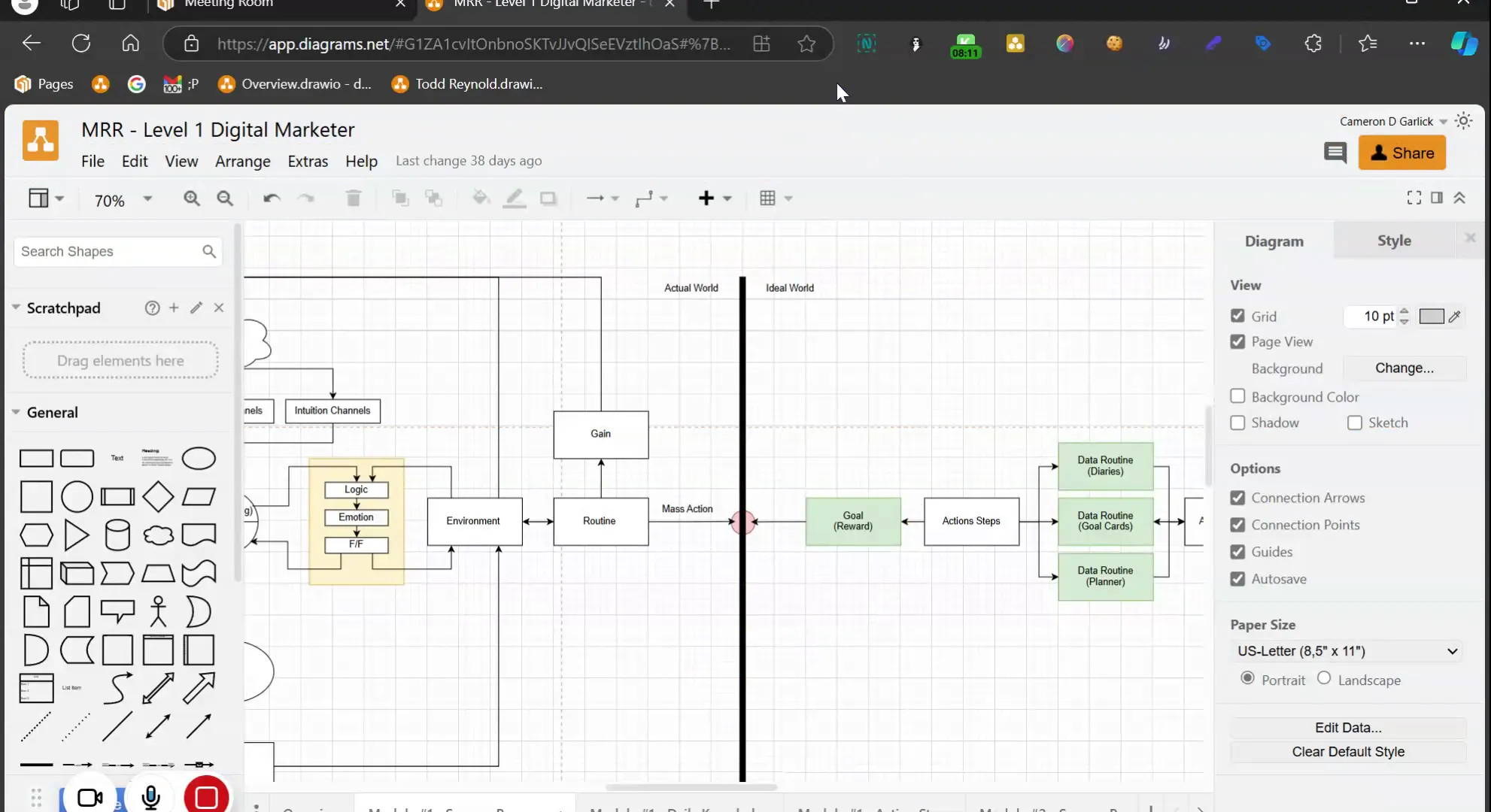1491x812 pixels.
Task: Select the actor stick figure shape
Action: pos(158,611)
